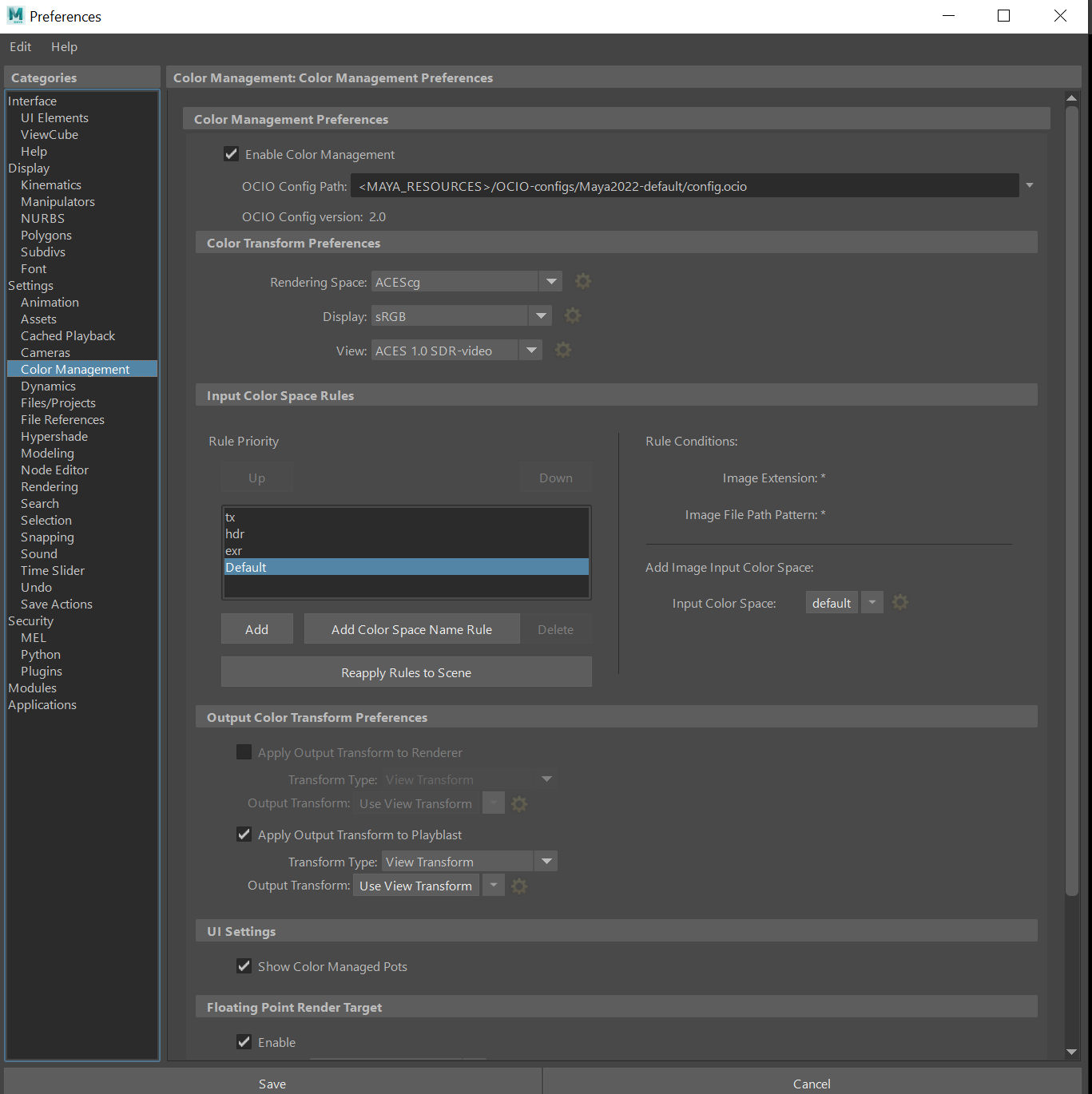The image size is (1092, 1094).
Task: Open the Edit menu
Action: pos(20,46)
